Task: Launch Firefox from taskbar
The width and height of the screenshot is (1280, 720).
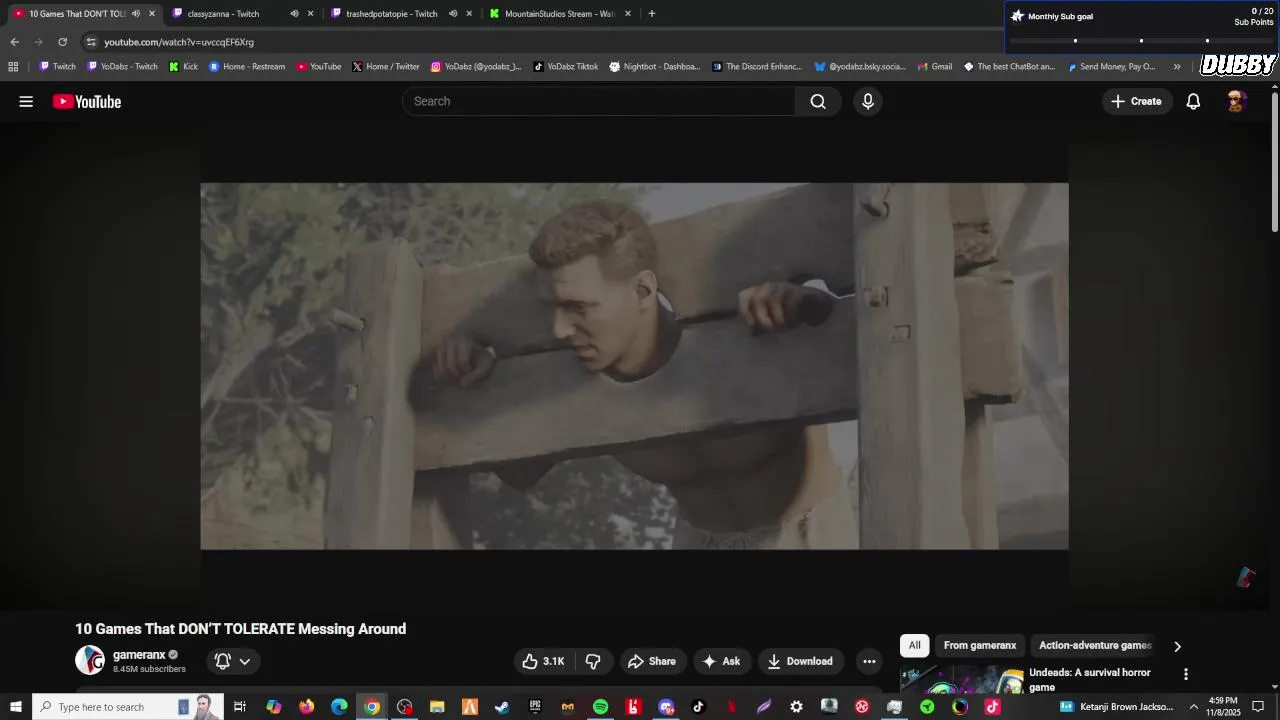Action: tap(306, 707)
